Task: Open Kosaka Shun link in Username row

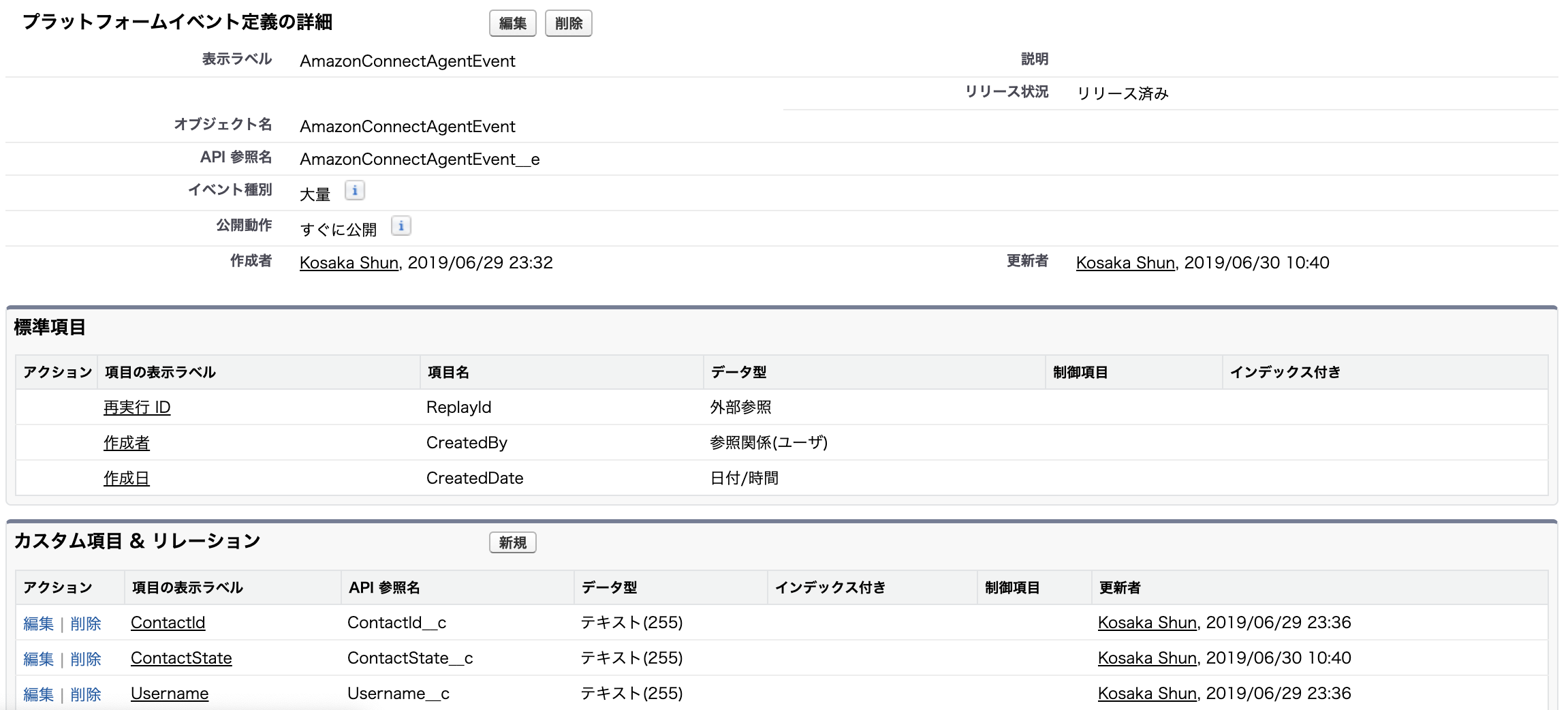Action: point(1148,693)
